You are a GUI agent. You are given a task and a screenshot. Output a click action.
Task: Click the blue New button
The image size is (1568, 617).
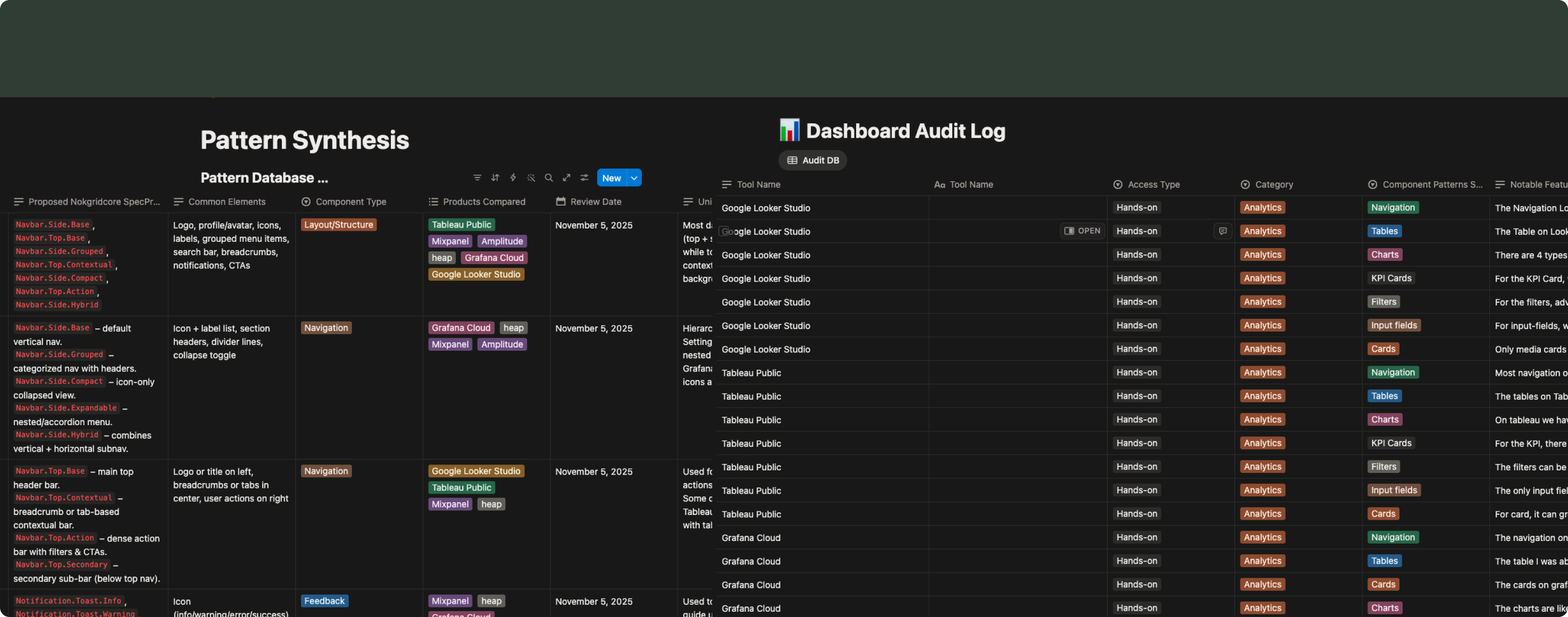click(x=611, y=178)
